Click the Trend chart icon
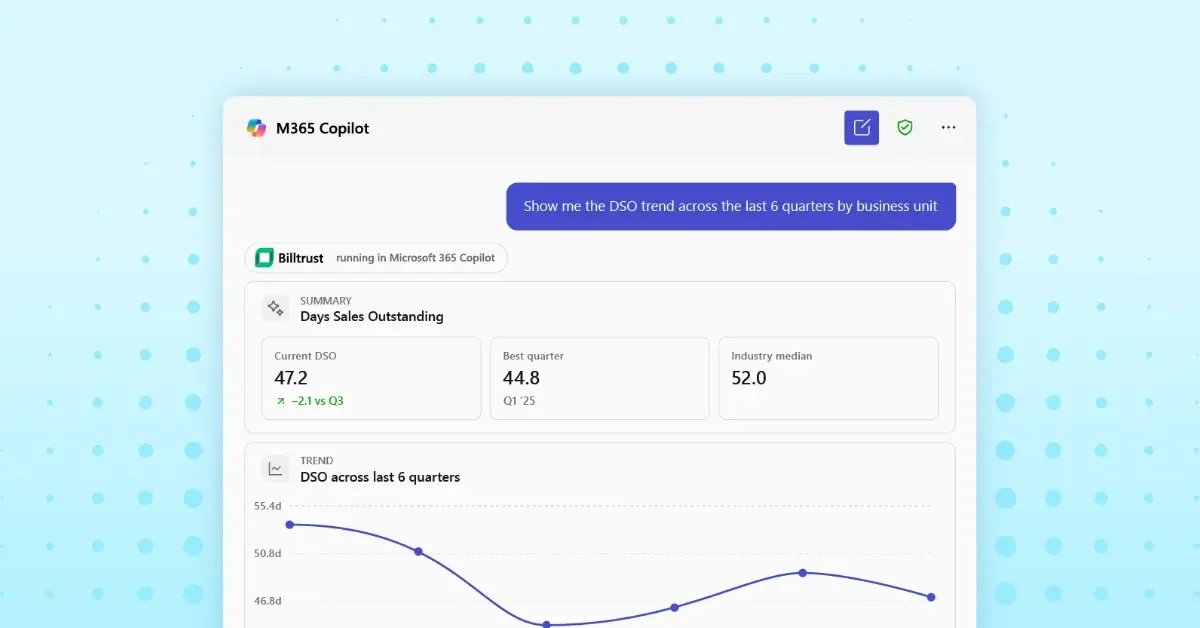The width and height of the screenshot is (1200, 628). [275, 469]
